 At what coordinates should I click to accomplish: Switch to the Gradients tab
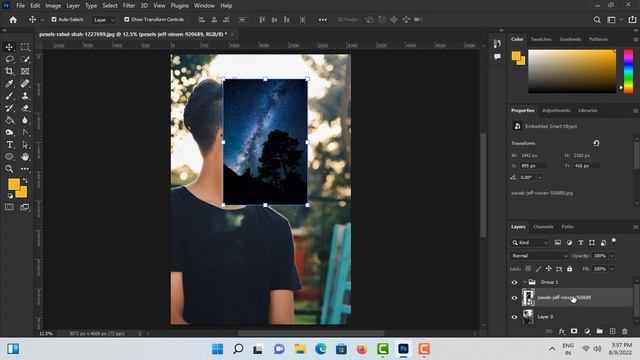click(x=570, y=39)
